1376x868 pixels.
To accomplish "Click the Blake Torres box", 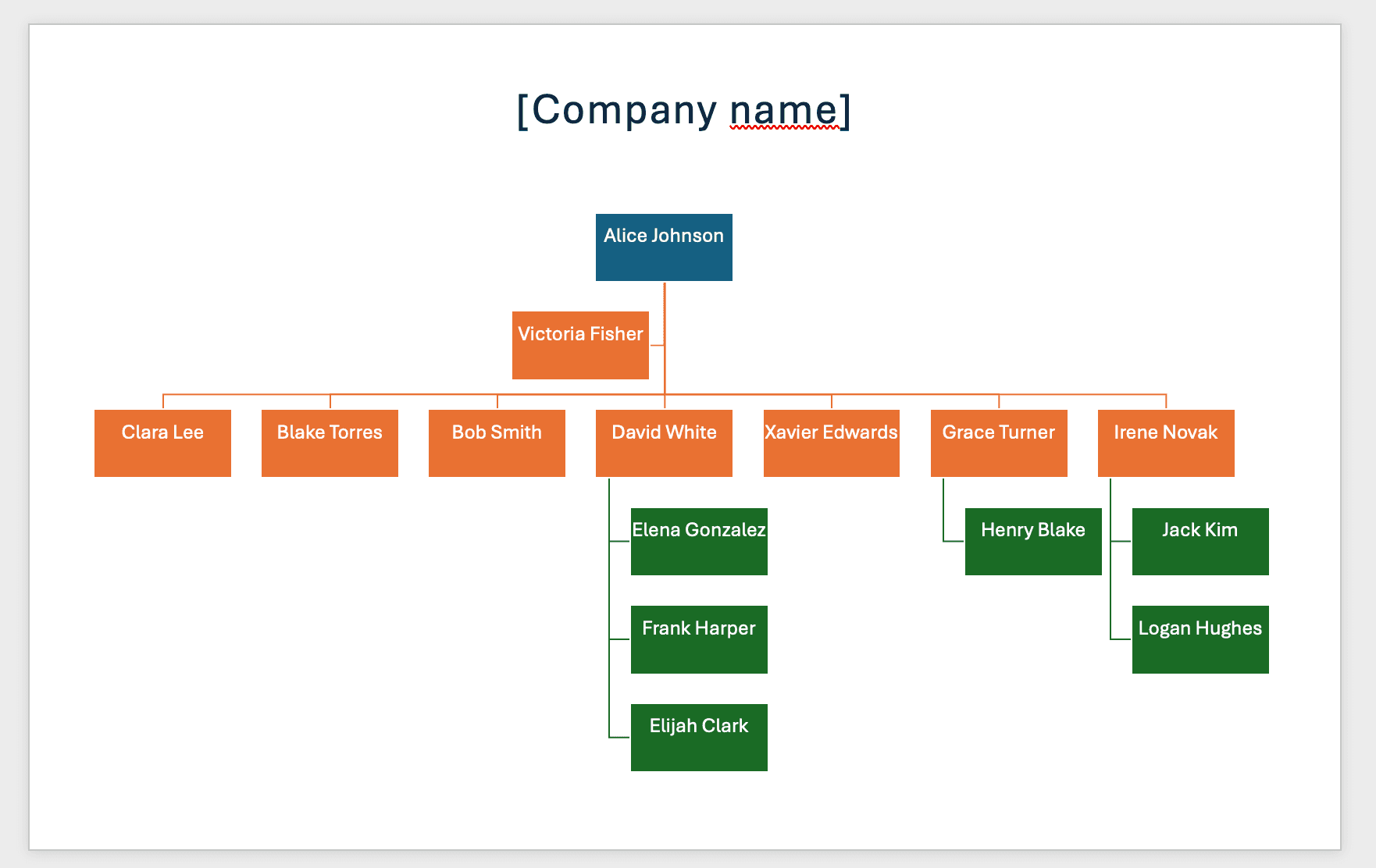I will [x=330, y=443].
